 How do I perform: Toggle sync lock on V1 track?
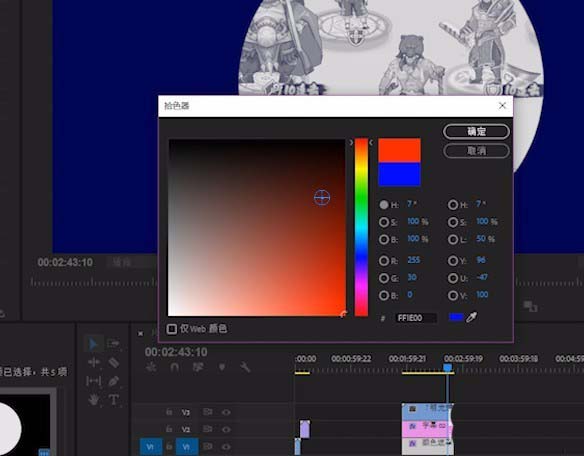[x=207, y=446]
